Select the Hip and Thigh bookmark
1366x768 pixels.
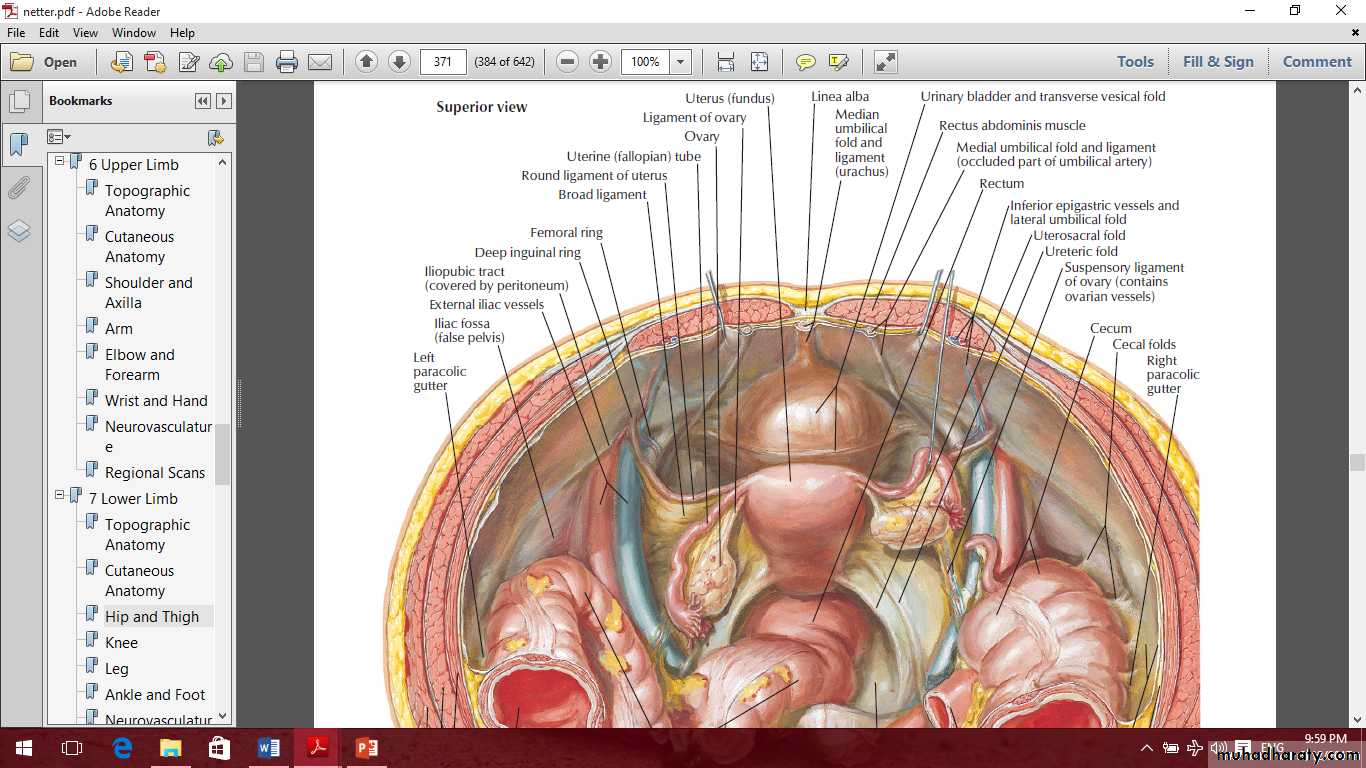[152, 617]
